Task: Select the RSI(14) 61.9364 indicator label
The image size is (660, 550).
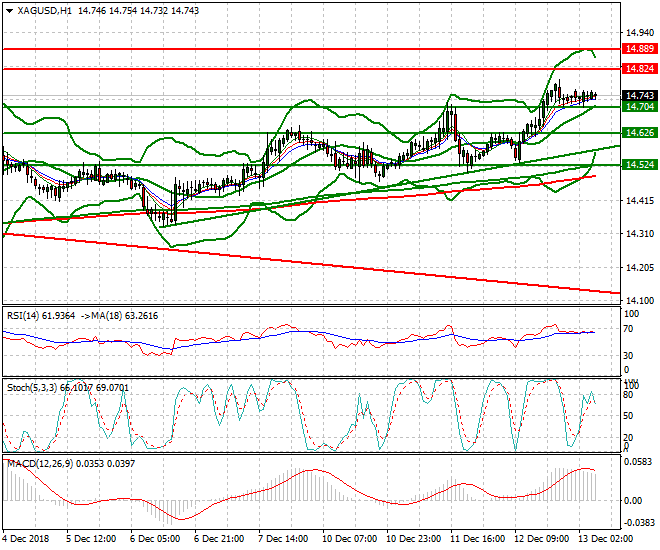Action: pyautogui.click(x=41, y=316)
